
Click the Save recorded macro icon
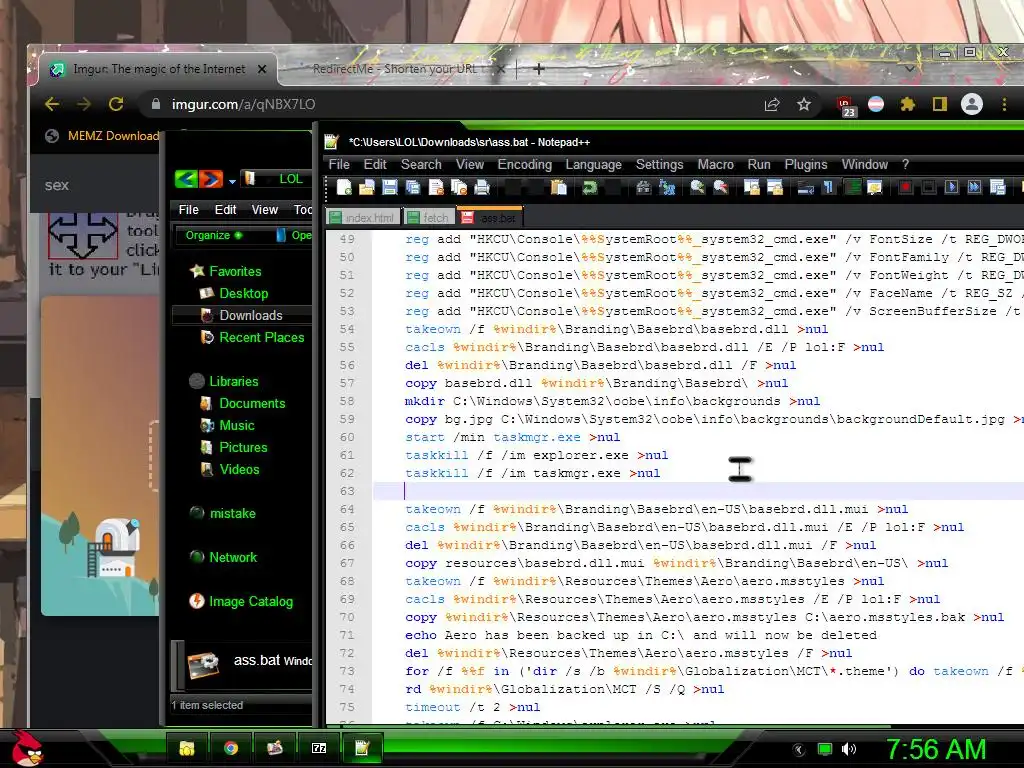click(997, 188)
